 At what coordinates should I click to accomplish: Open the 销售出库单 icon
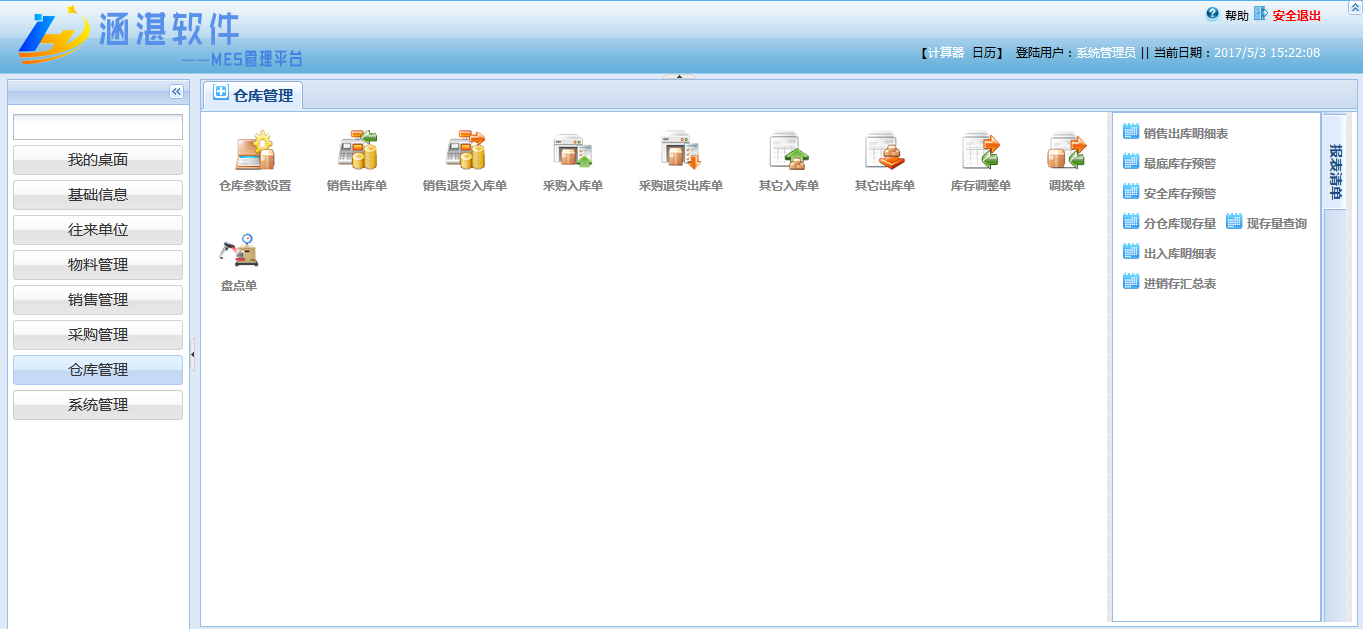356,151
